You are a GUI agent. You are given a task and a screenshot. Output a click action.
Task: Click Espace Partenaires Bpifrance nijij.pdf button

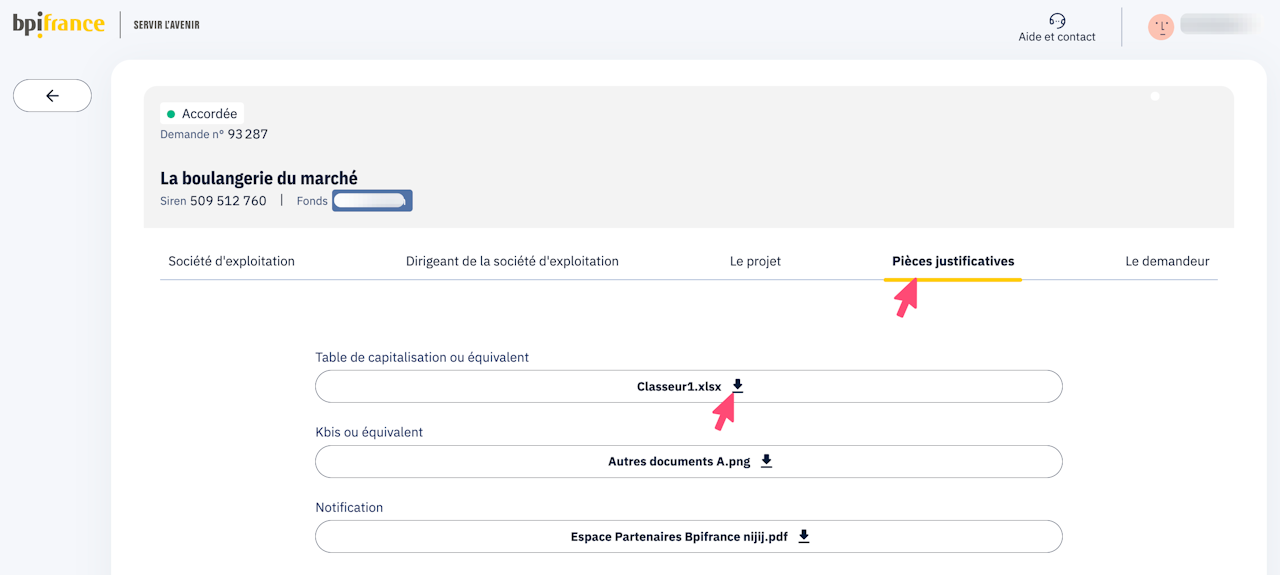[678, 536]
